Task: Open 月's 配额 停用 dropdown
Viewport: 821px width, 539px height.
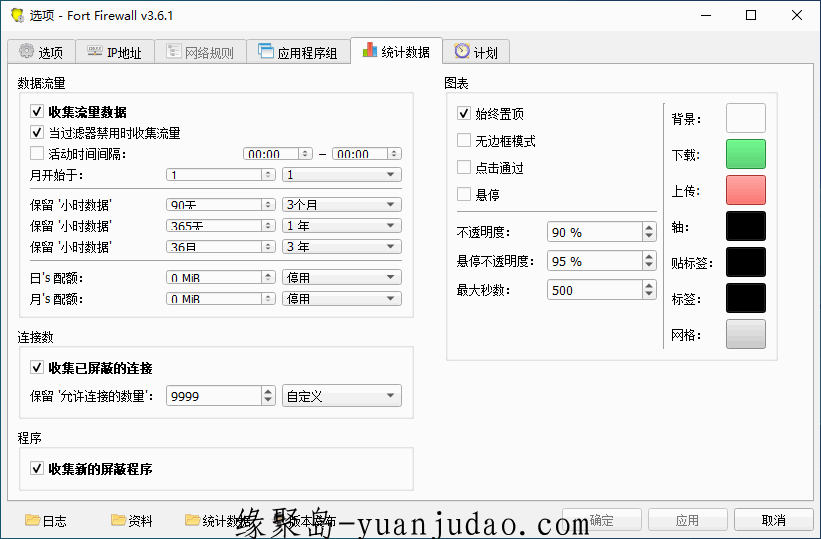Action: coord(342,298)
